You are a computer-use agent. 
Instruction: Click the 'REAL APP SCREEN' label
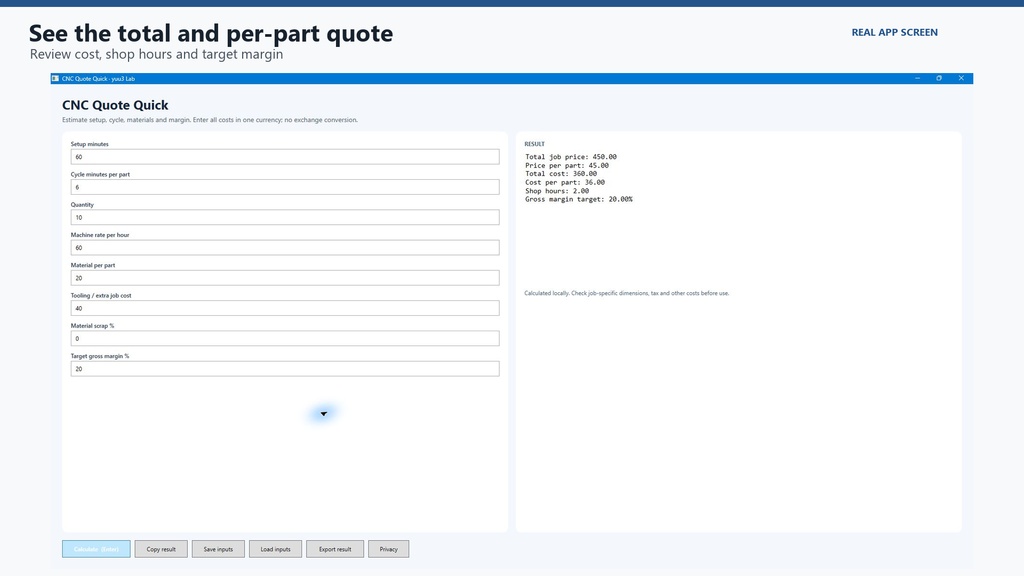[895, 32]
